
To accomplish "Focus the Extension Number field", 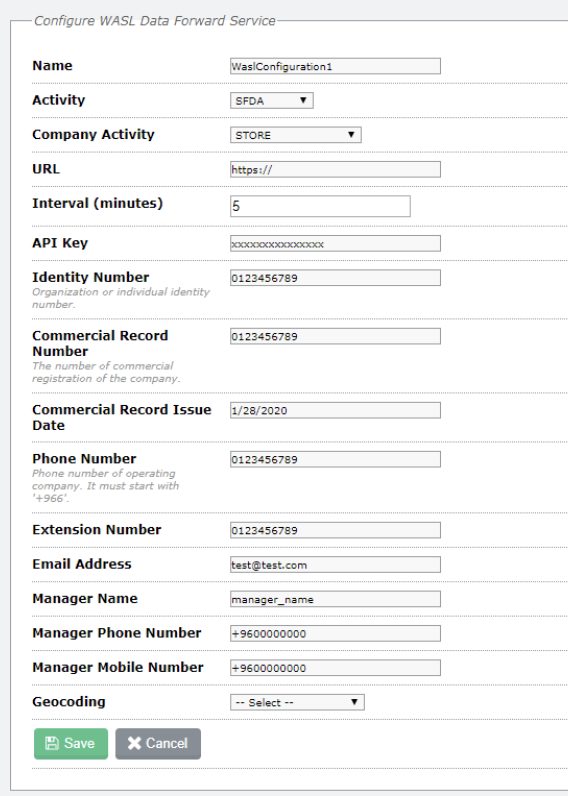I will coord(335,530).
